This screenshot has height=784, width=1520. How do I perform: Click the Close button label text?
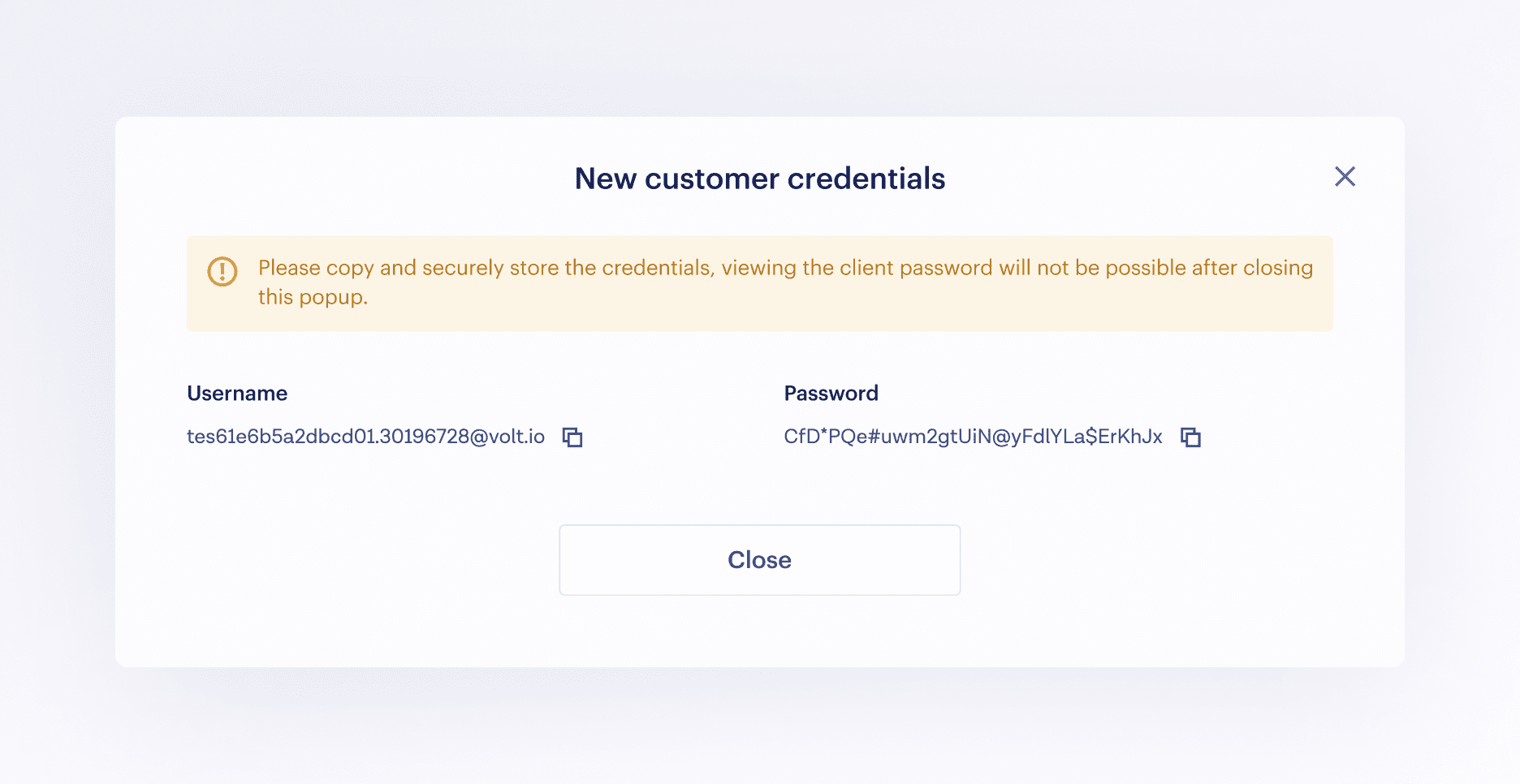pos(759,559)
